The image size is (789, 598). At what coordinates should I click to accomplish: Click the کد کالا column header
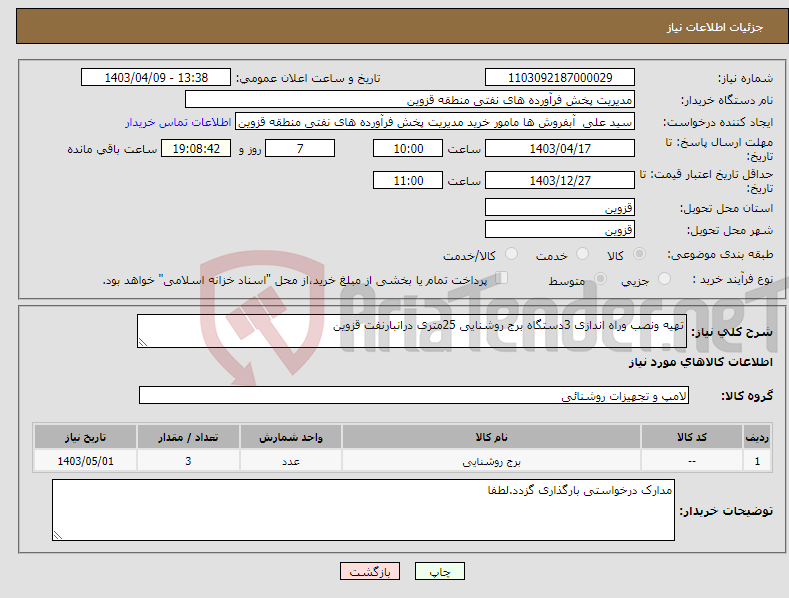pyautogui.click(x=692, y=437)
